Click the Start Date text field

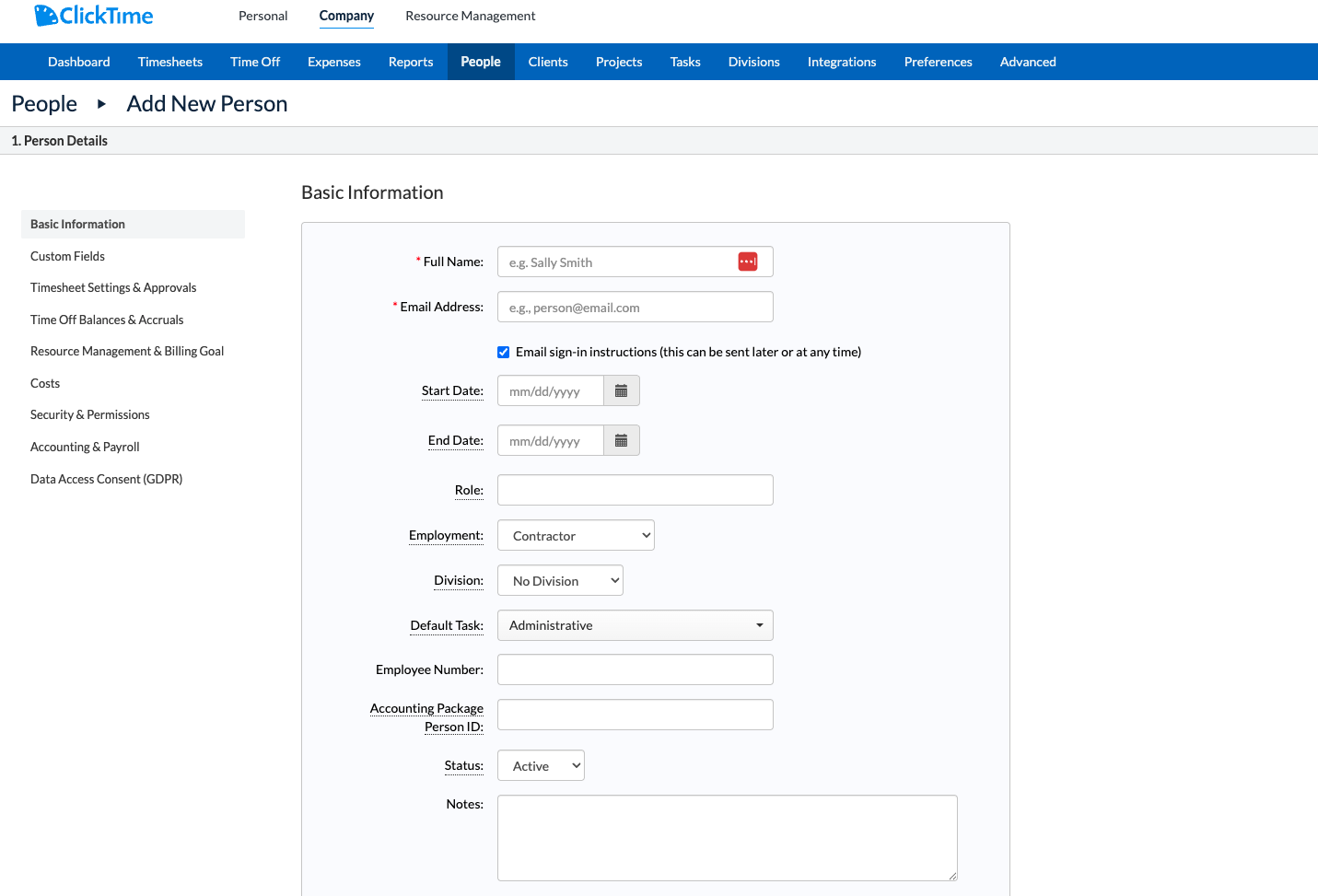tap(551, 390)
